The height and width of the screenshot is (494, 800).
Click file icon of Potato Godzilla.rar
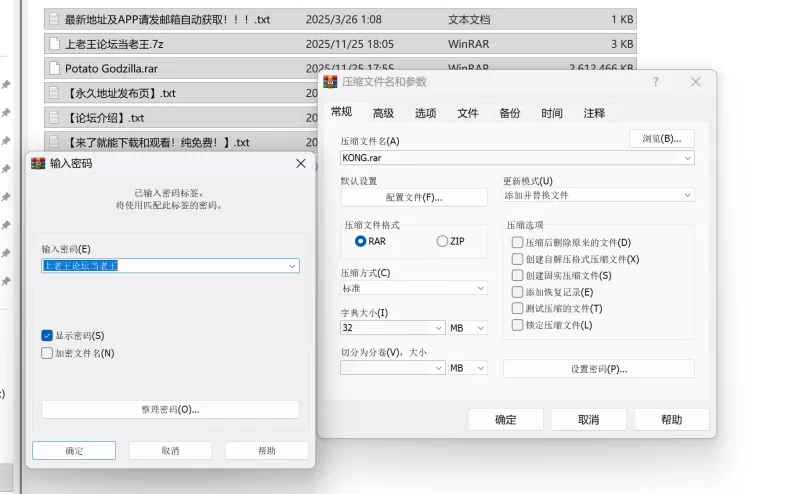point(54,68)
